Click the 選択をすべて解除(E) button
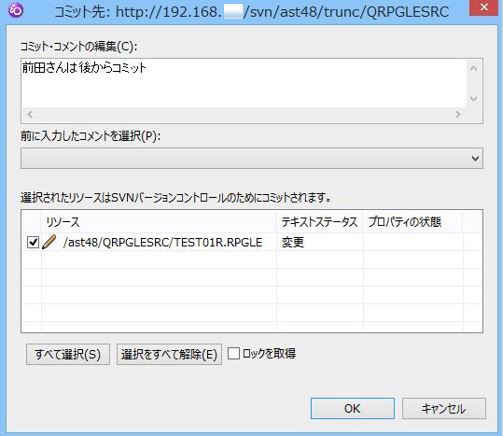Viewport: 503px width, 436px height. click(x=169, y=354)
